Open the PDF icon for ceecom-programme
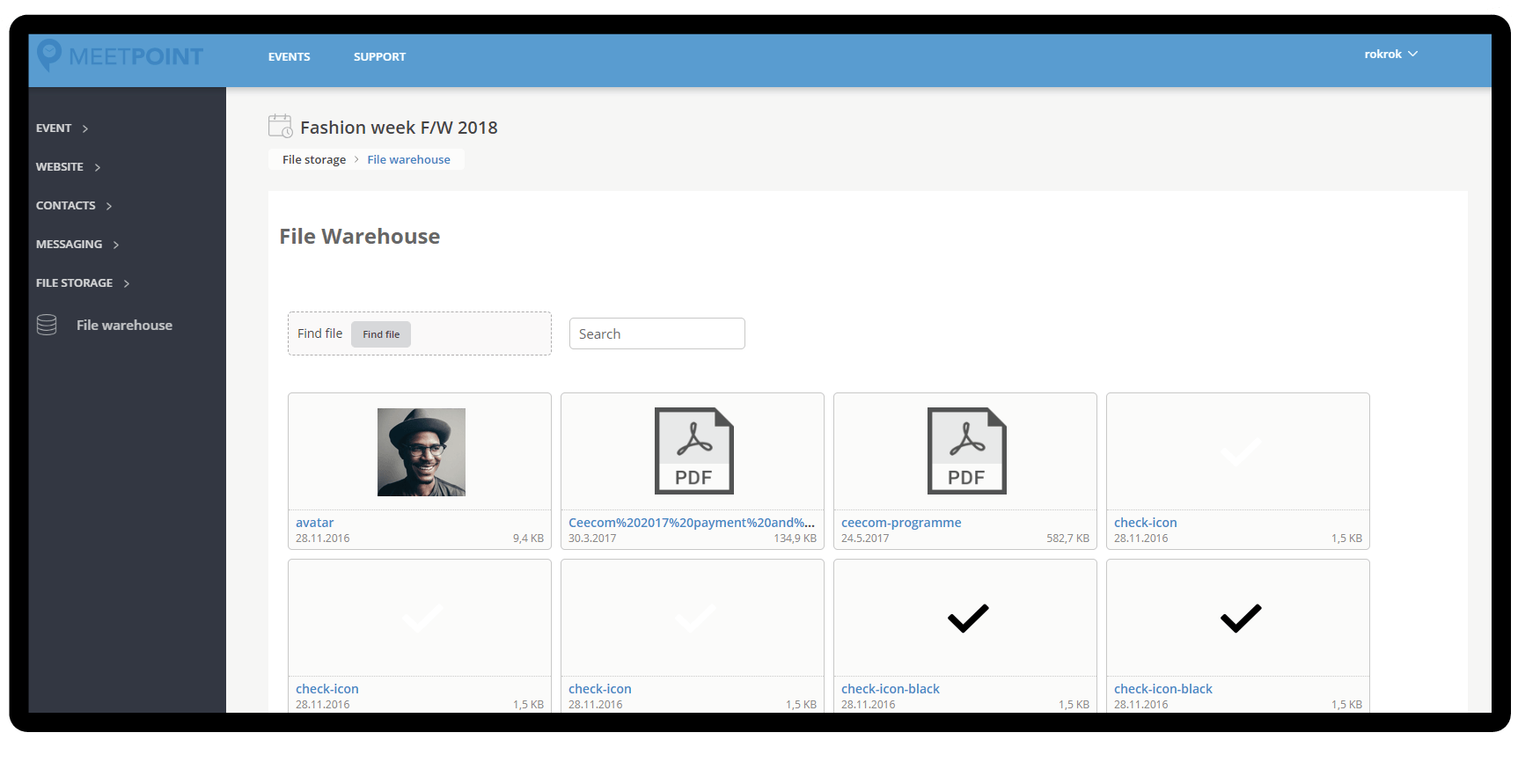The width and height of the screenshot is (1518, 784). click(966, 451)
